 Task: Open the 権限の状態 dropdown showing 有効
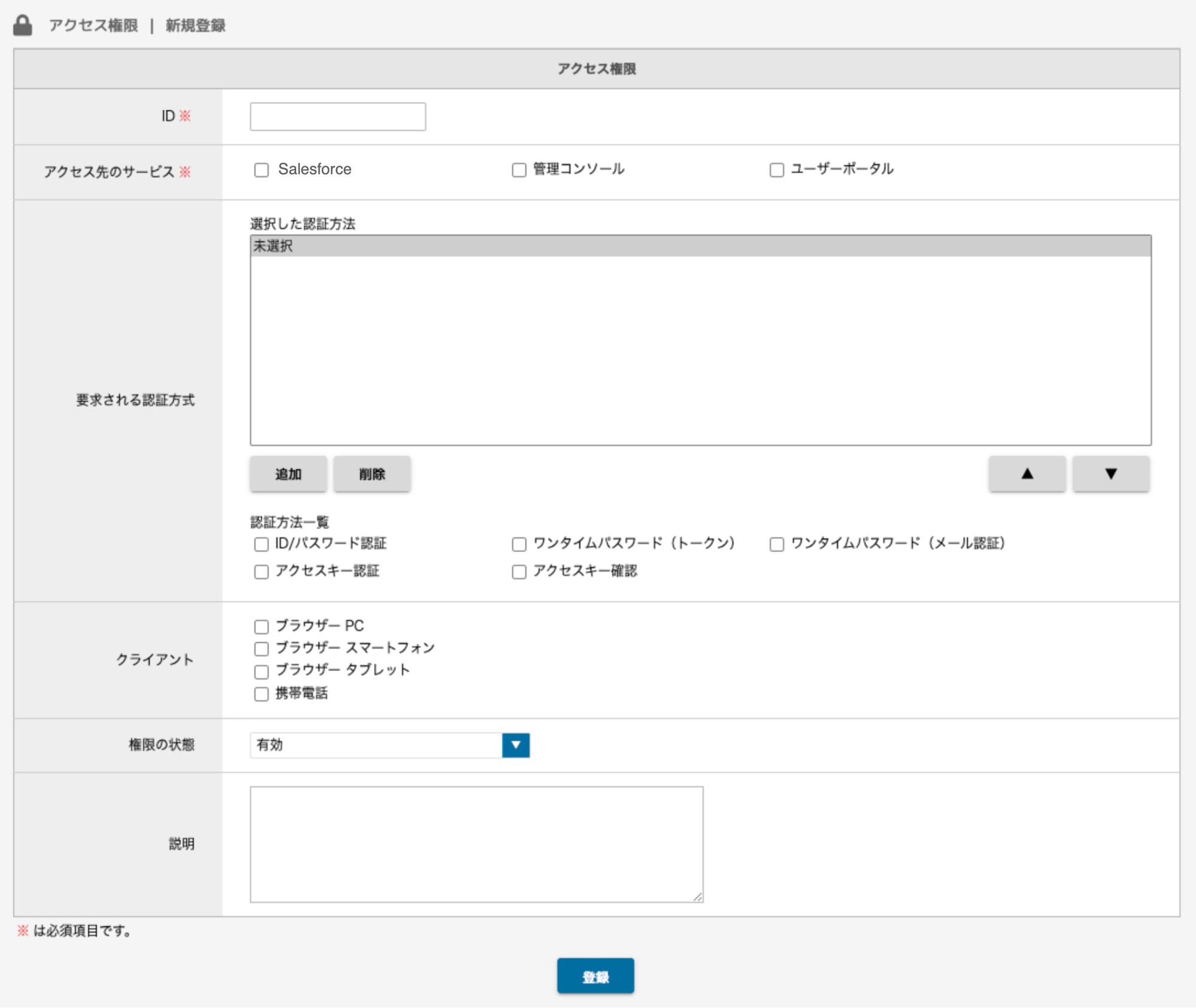click(x=390, y=745)
